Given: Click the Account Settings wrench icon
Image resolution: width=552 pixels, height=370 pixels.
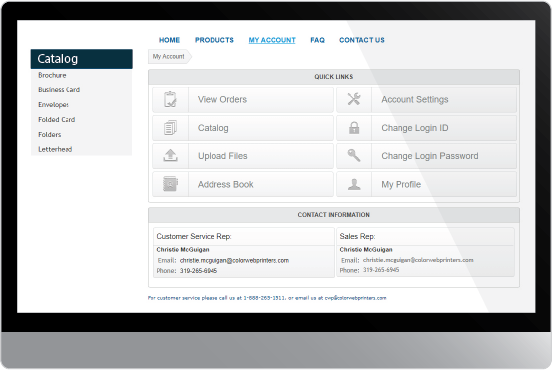Looking at the screenshot, I should coord(354,99).
